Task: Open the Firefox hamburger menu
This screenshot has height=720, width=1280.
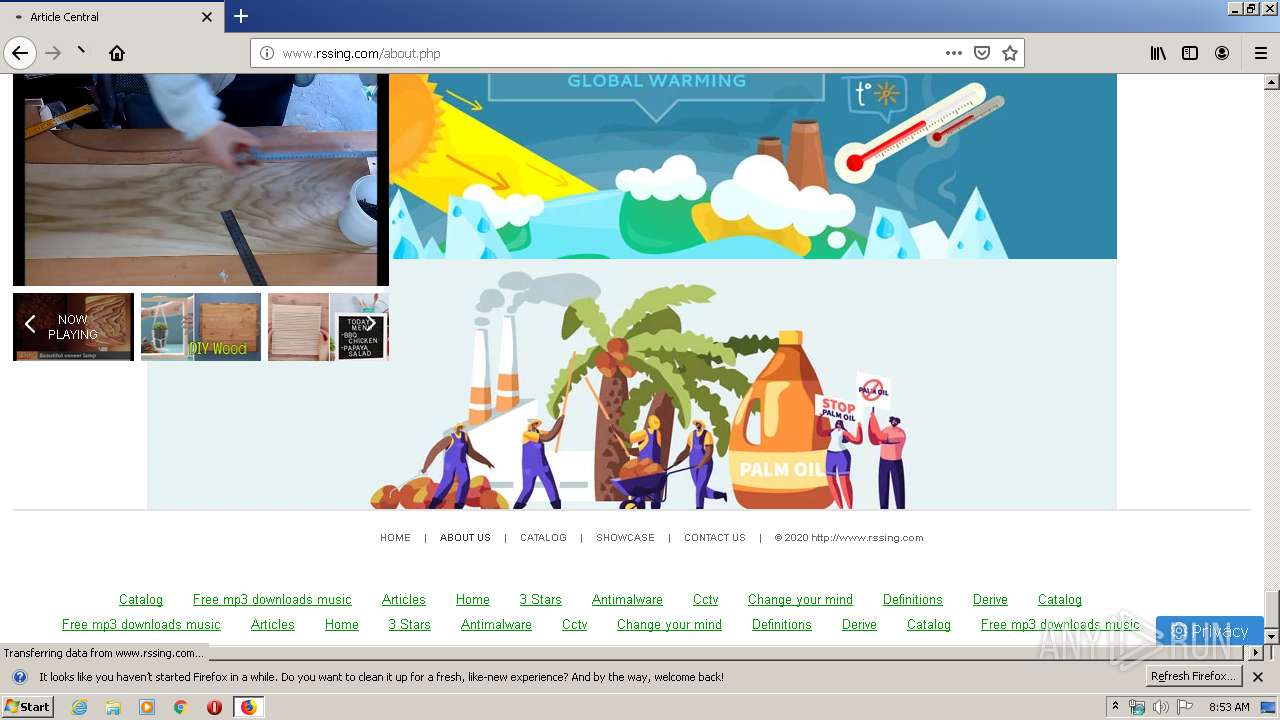Action: pyautogui.click(x=1261, y=53)
